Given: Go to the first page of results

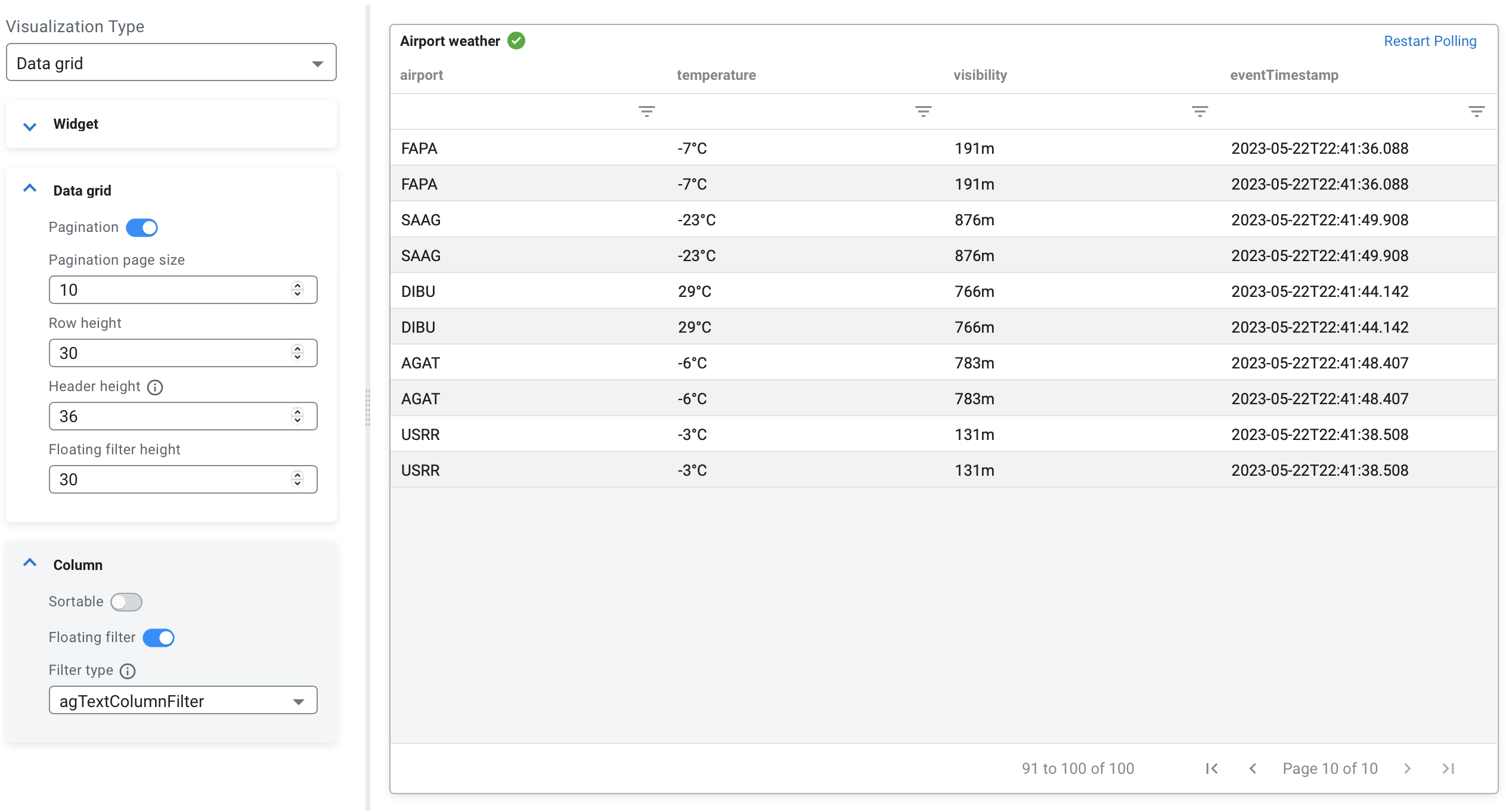Looking at the screenshot, I should pyautogui.click(x=1211, y=768).
